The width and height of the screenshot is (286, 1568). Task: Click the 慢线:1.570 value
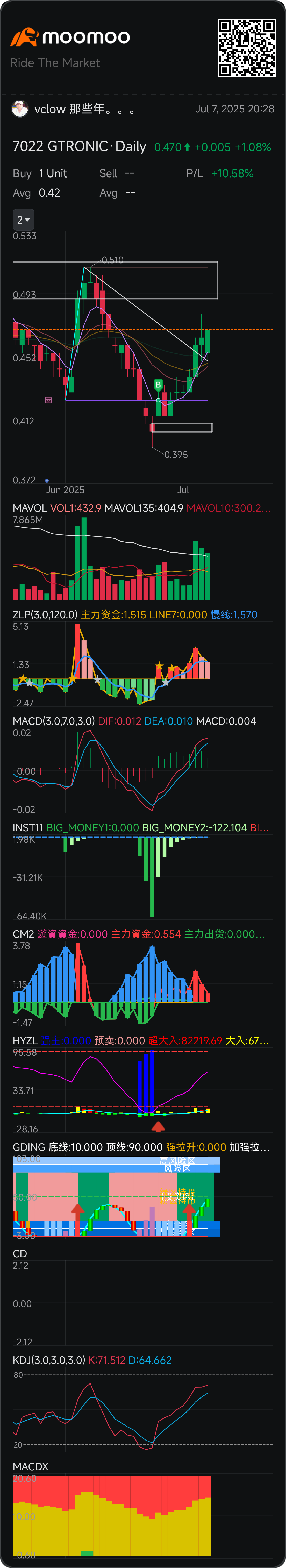pos(234,614)
